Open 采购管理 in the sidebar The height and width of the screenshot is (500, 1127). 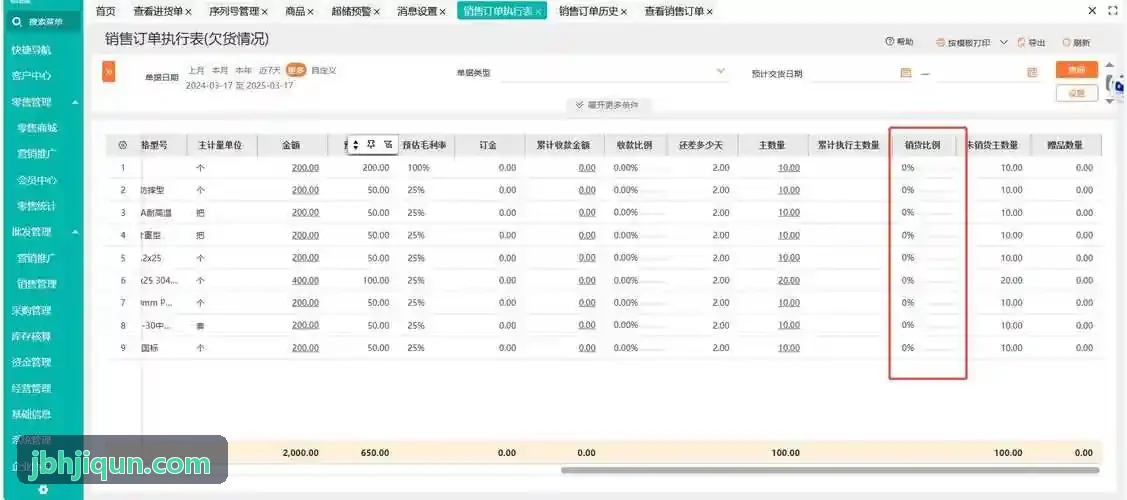tap(32, 310)
